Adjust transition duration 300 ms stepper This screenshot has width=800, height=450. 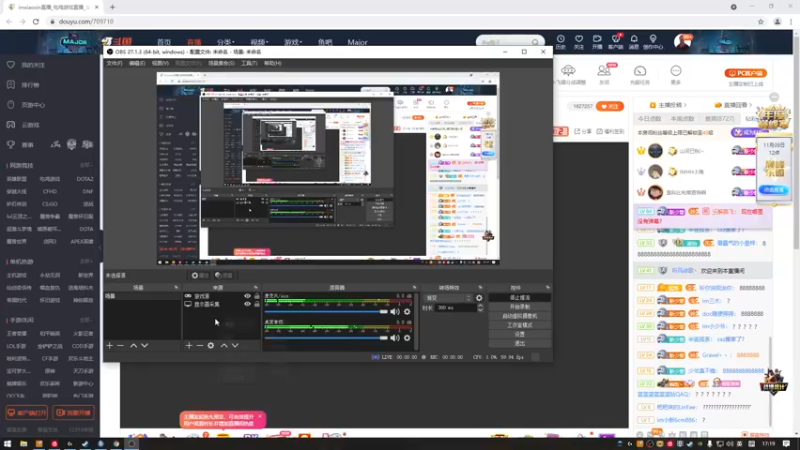480,308
